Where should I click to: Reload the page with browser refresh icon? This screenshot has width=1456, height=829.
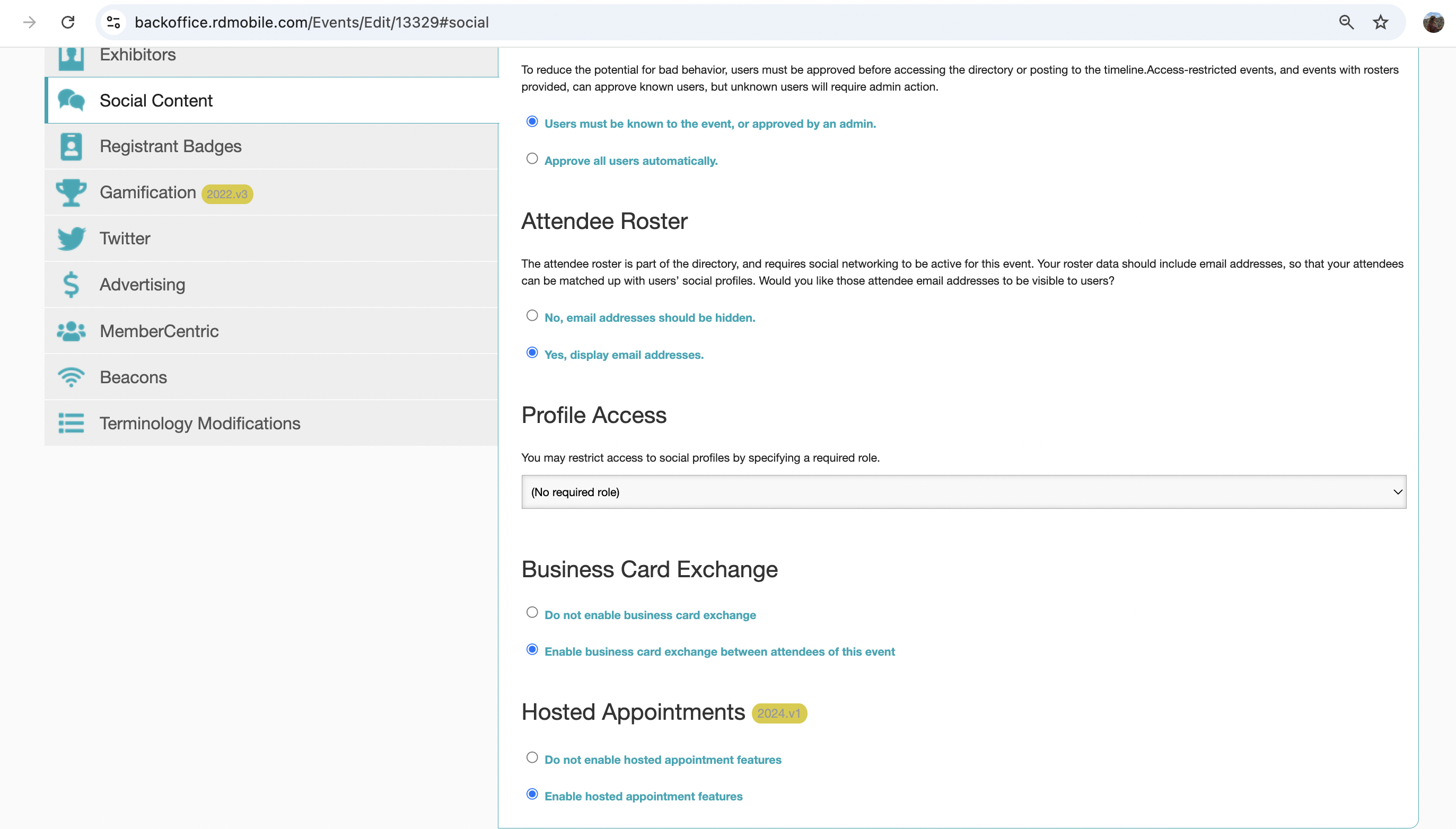(68, 22)
